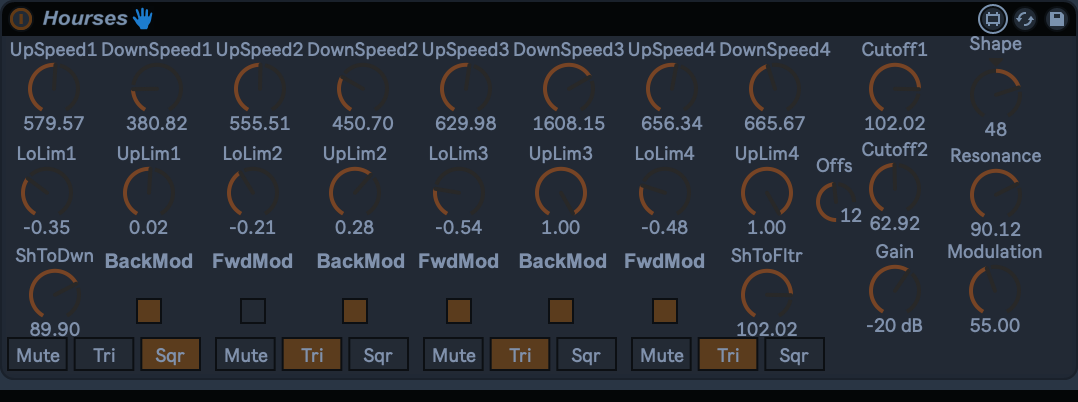The image size is (1078, 402).
Task: Click the ShToFltr knob
Action: coord(766,294)
